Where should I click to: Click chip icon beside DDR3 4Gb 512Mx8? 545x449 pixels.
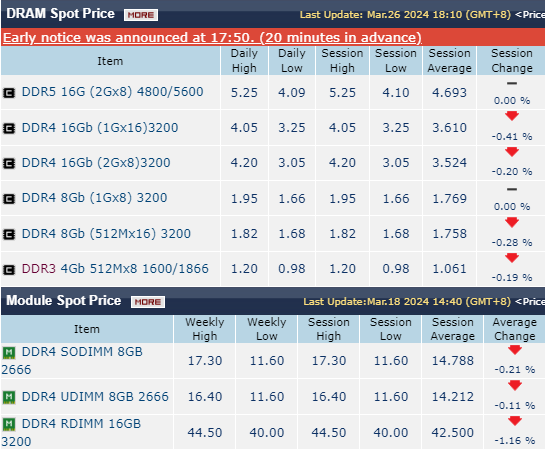pos(9,270)
